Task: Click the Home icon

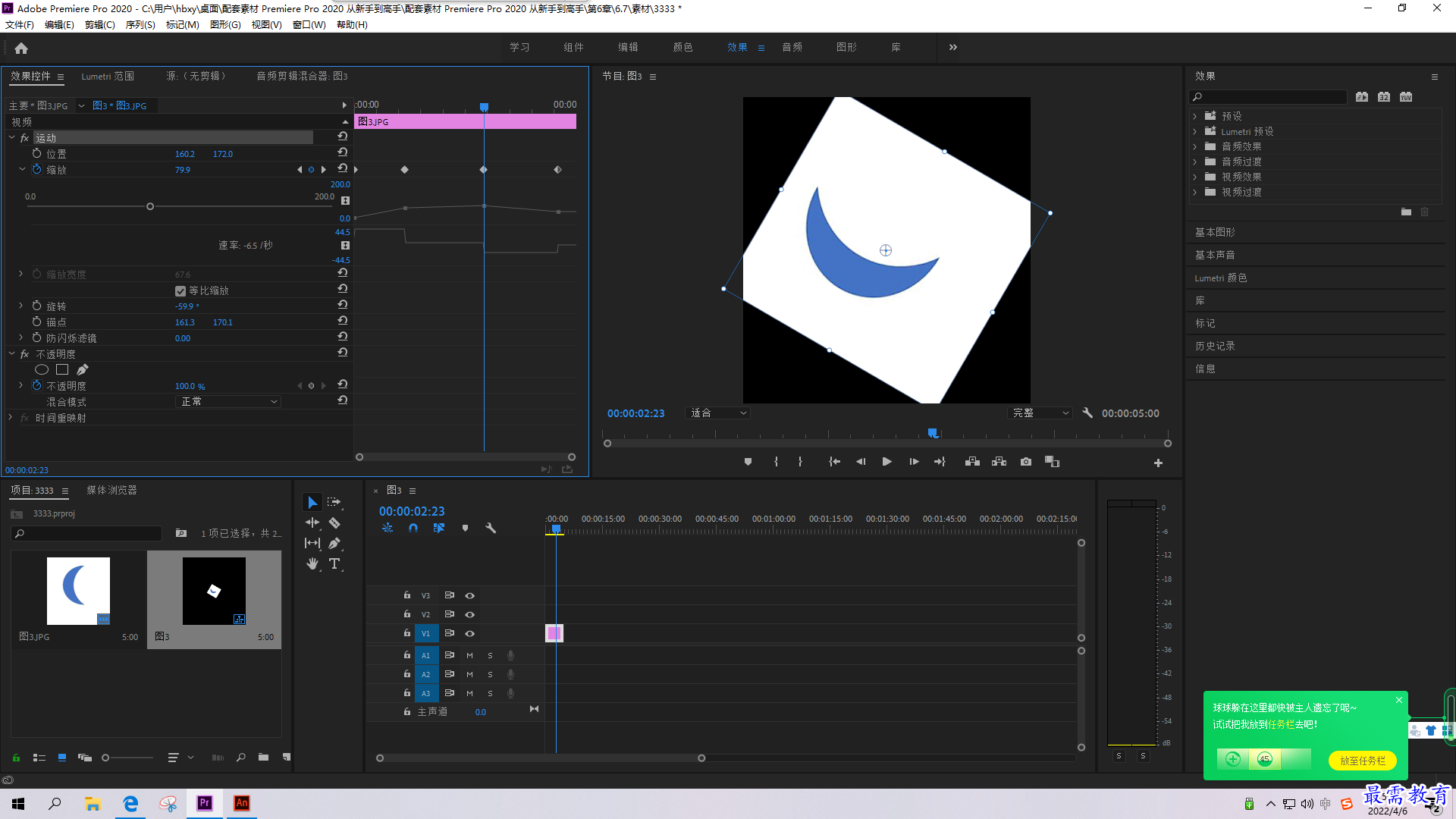Action: (21, 48)
